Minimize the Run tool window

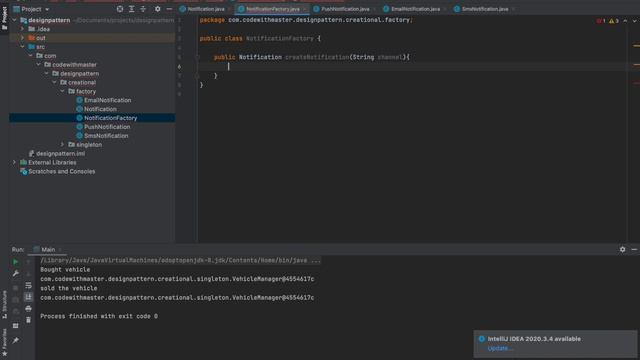[634, 249]
